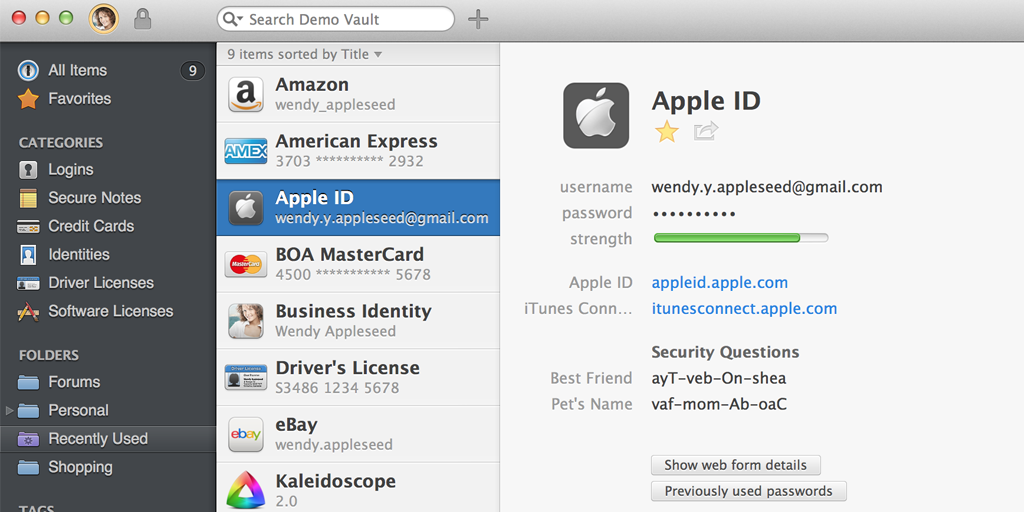Click the Credit Cards category label
Screen dimensions: 1024x512
point(91,227)
